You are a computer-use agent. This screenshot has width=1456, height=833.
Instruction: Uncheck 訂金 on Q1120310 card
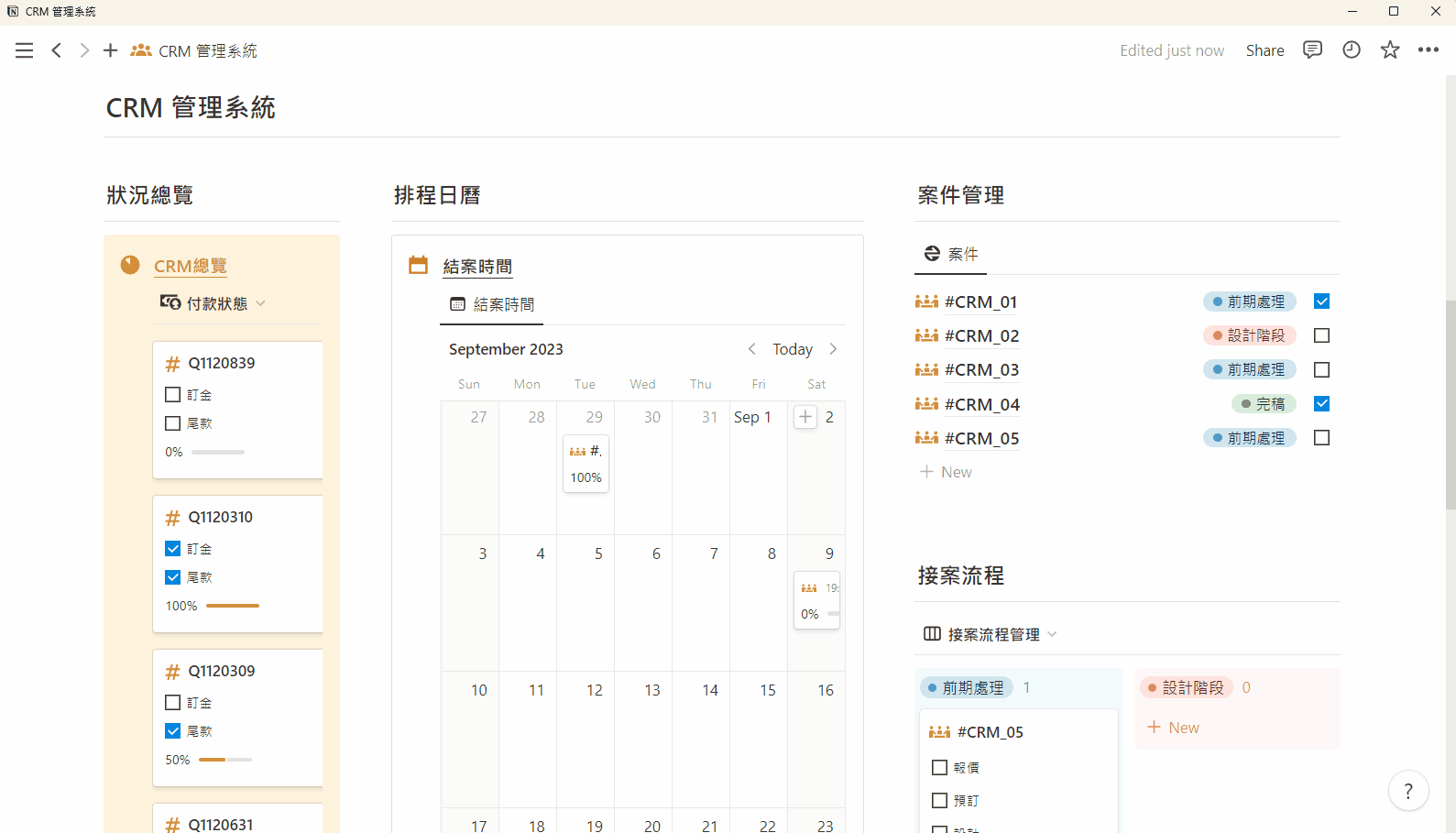[172, 549]
